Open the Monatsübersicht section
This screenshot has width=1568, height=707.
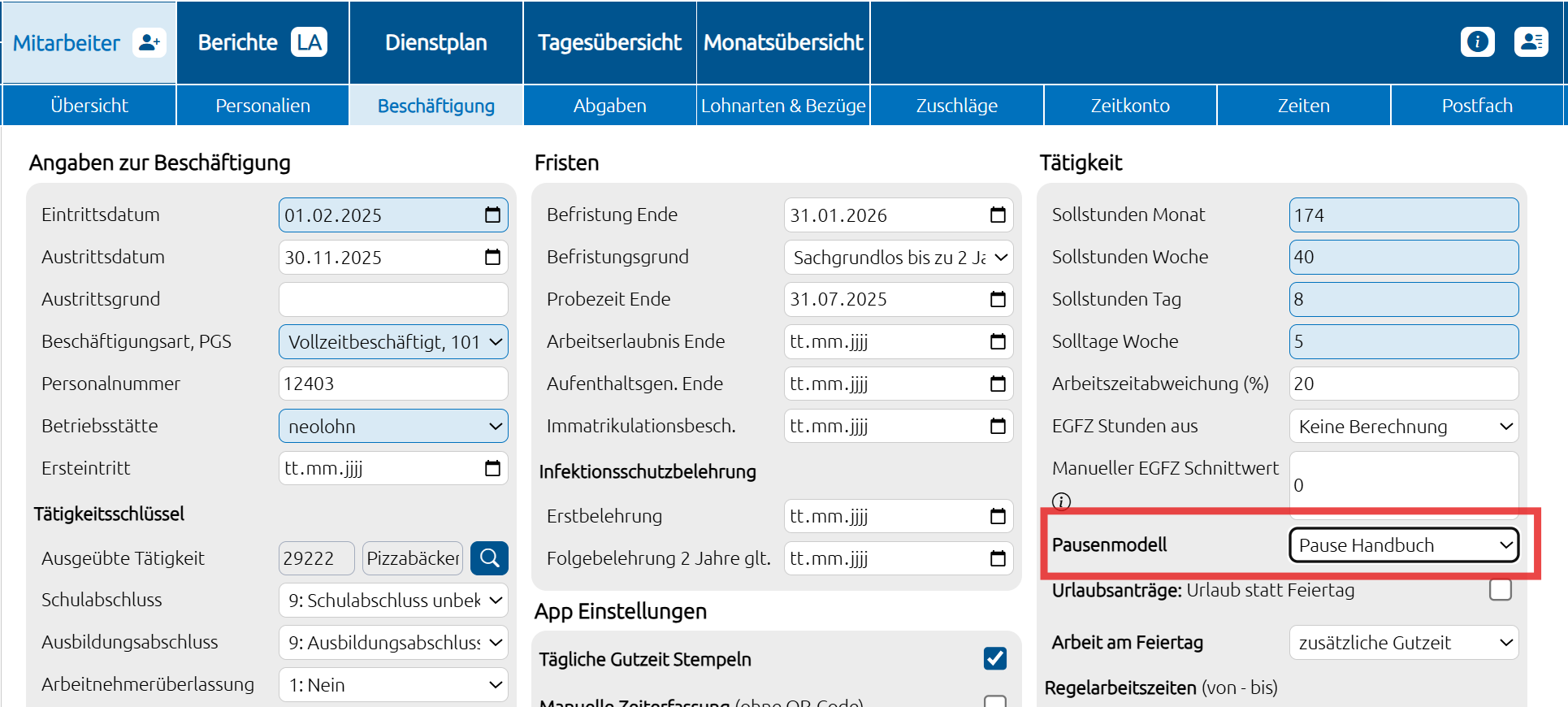coord(783,42)
